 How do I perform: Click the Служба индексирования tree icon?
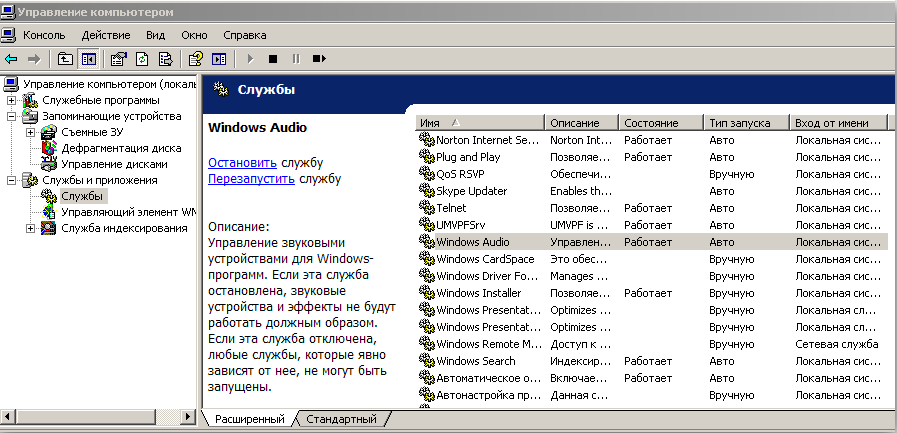coord(49,228)
